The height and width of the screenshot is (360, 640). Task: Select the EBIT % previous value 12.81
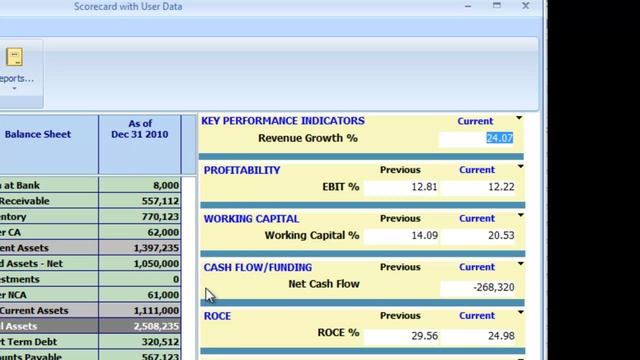pyautogui.click(x=402, y=187)
